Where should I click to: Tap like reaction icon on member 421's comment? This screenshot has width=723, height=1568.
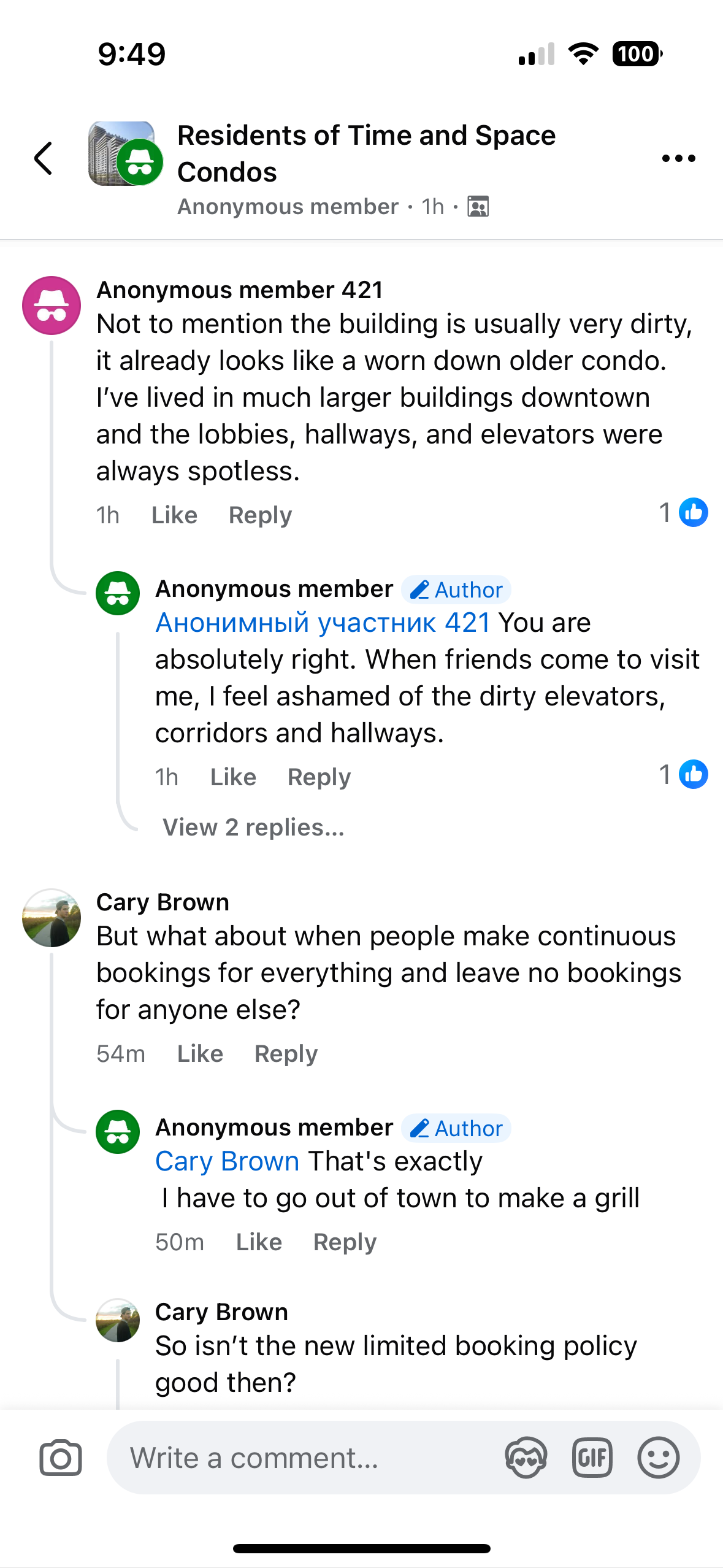click(693, 513)
